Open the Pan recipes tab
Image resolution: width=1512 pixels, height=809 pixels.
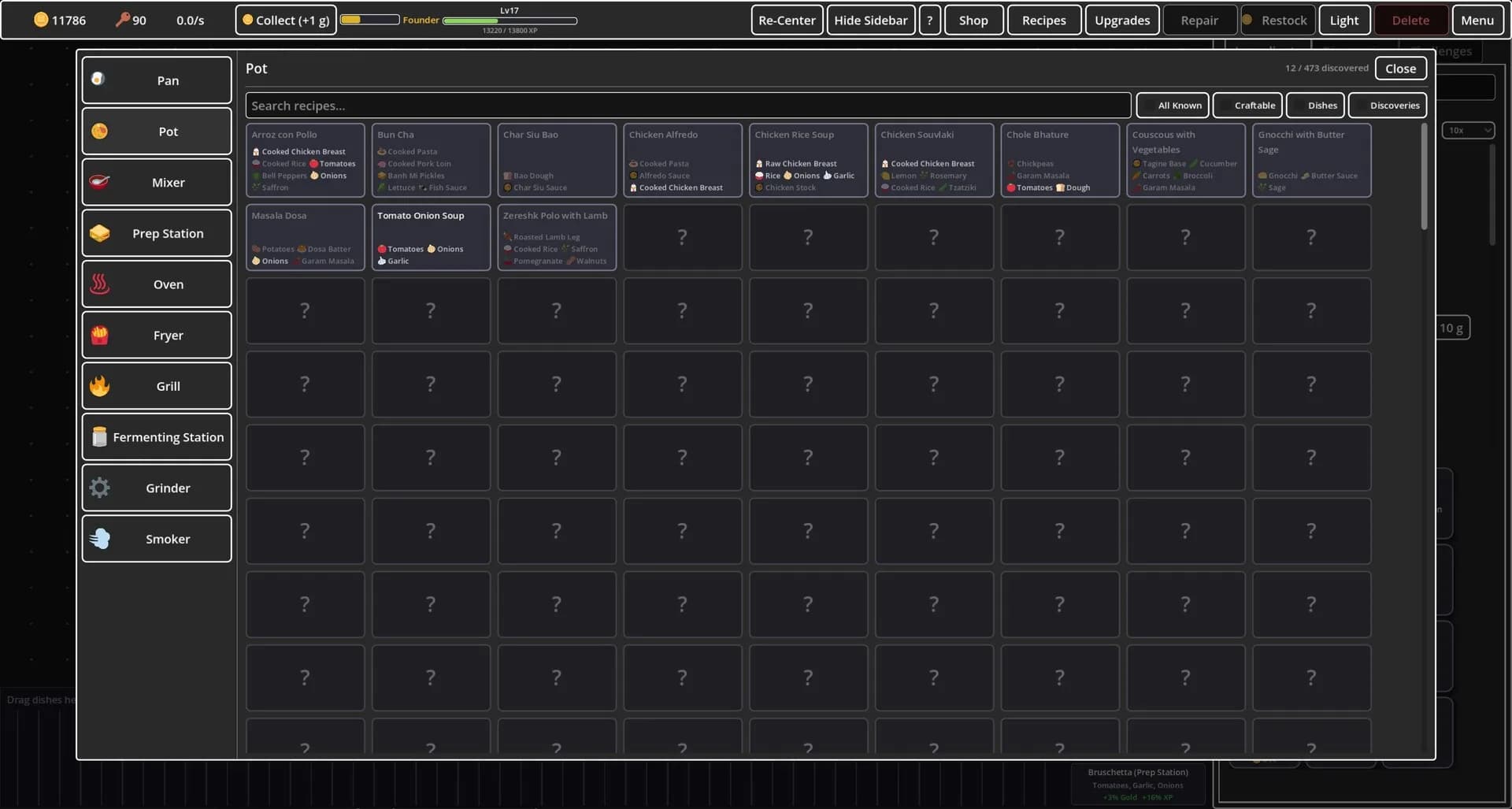[x=157, y=80]
